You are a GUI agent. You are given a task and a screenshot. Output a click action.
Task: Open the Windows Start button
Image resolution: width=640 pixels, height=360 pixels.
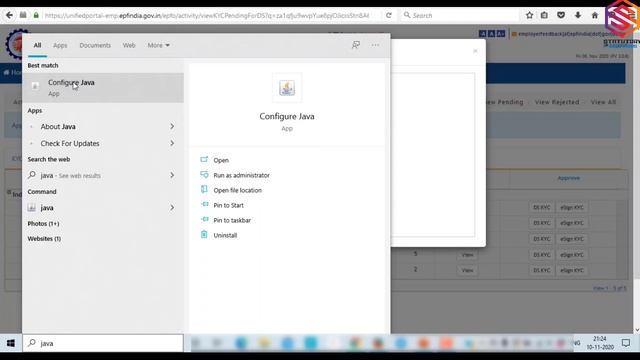point(11,343)
